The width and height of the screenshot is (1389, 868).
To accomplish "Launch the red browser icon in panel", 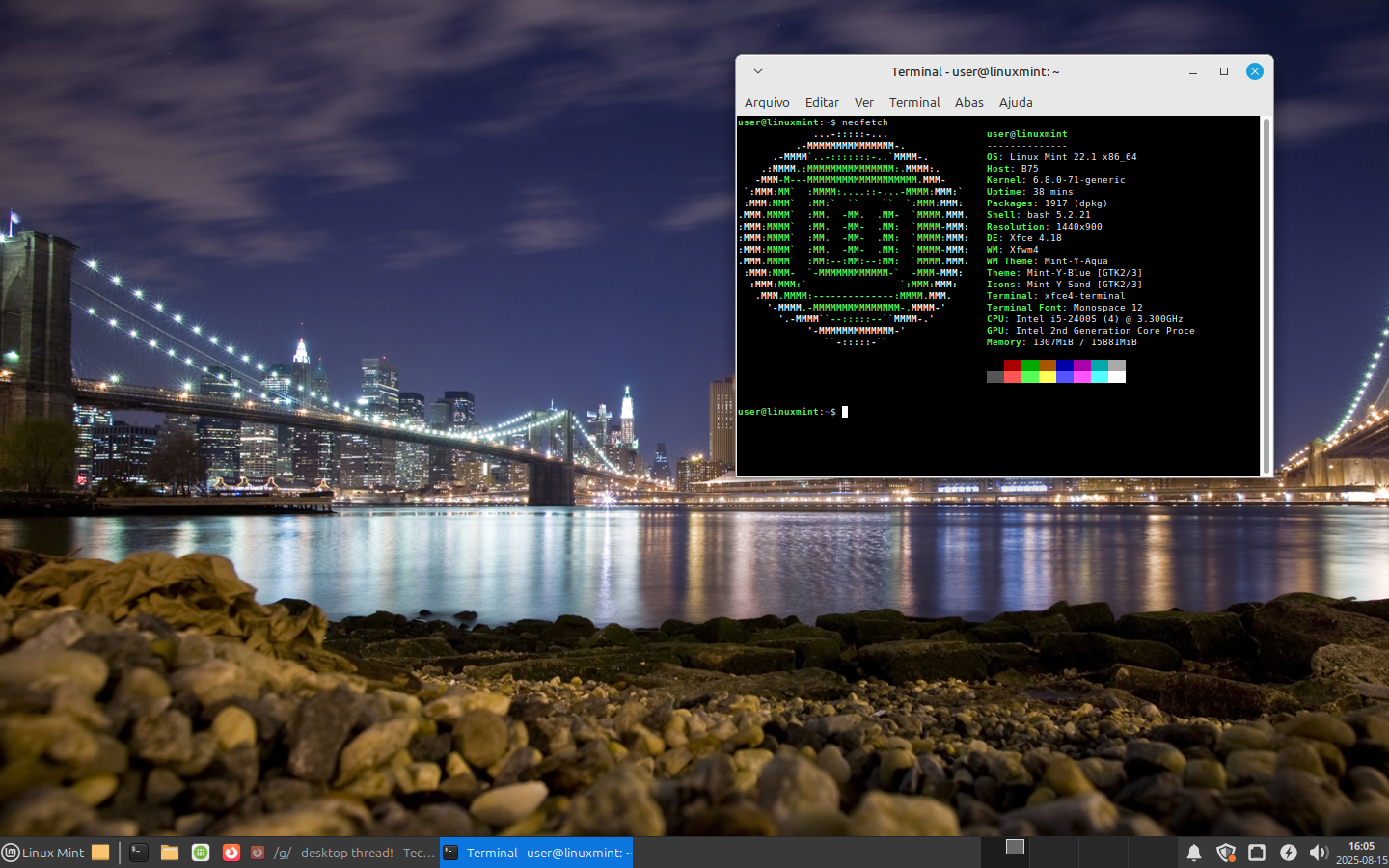I will point(231,853).
